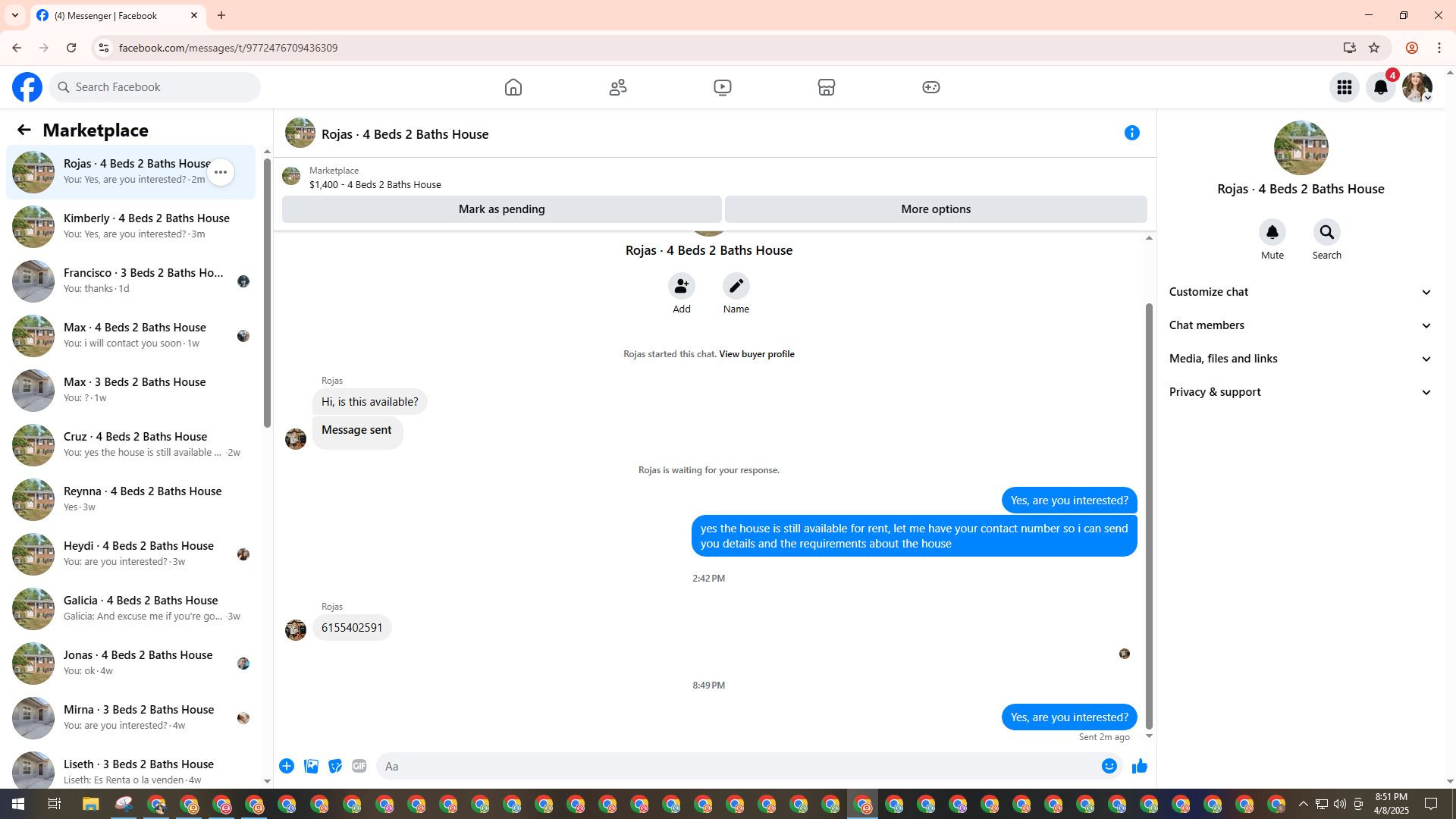Mark listing as pending
The image size is (1456, 819).
[501, 209]
